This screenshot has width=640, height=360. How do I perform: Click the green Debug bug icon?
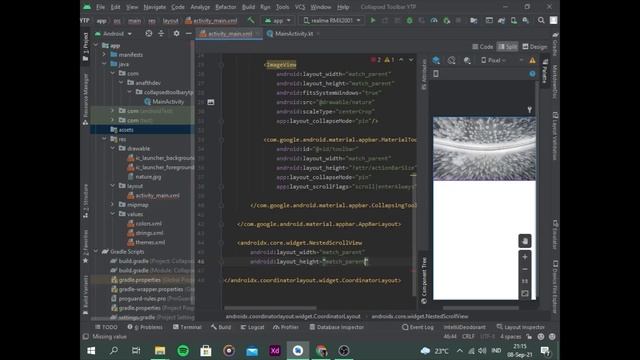[x=409, y=20]
